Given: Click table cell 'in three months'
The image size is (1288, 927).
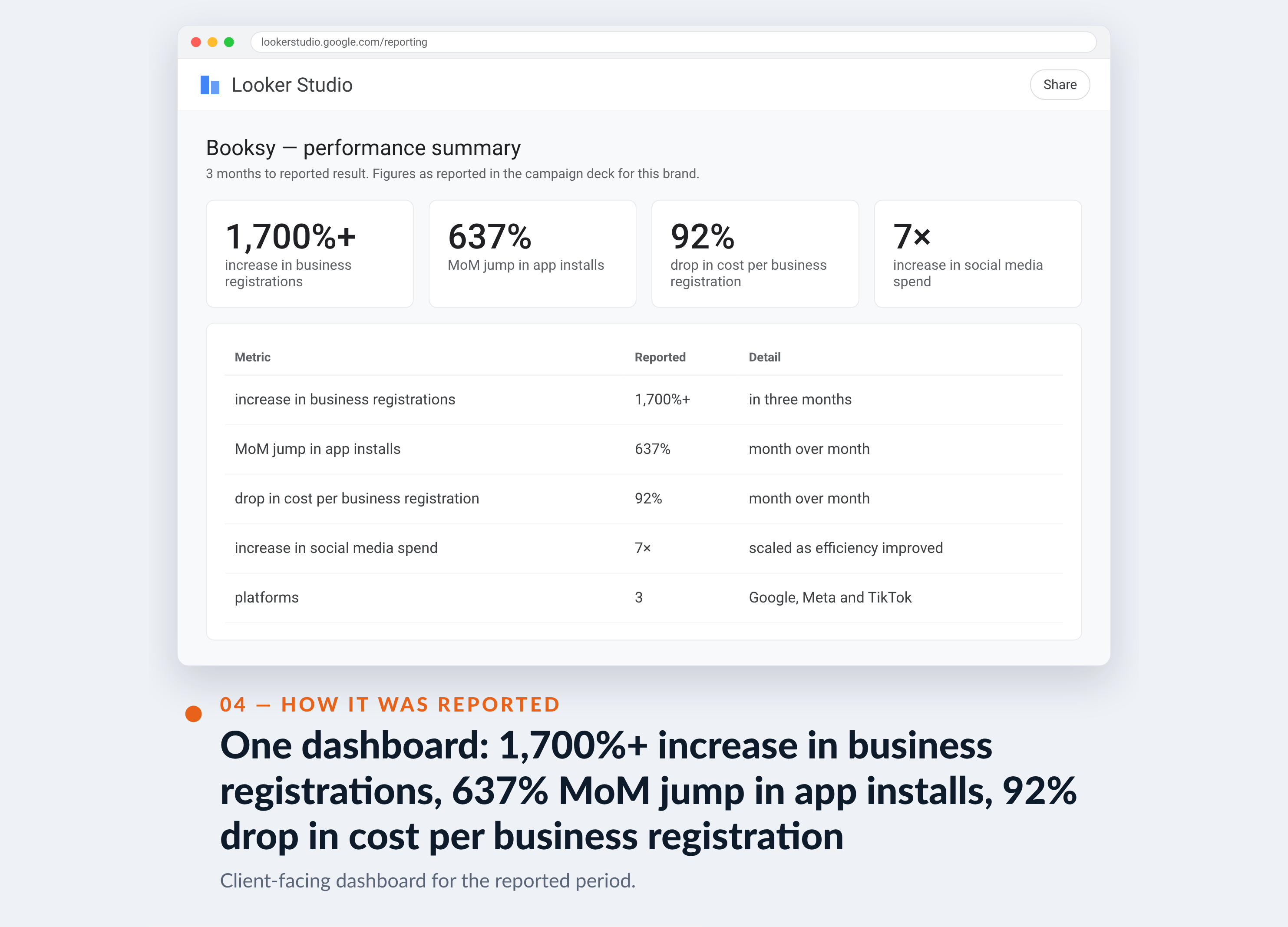Looking at the screenshot, I should tap(800, 399).
